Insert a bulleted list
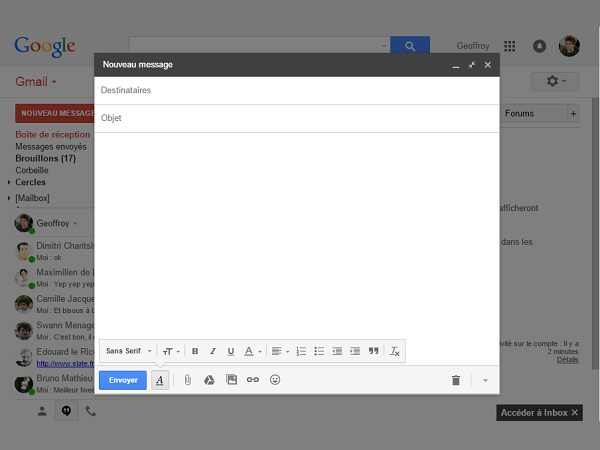 [x=319, y=351]
